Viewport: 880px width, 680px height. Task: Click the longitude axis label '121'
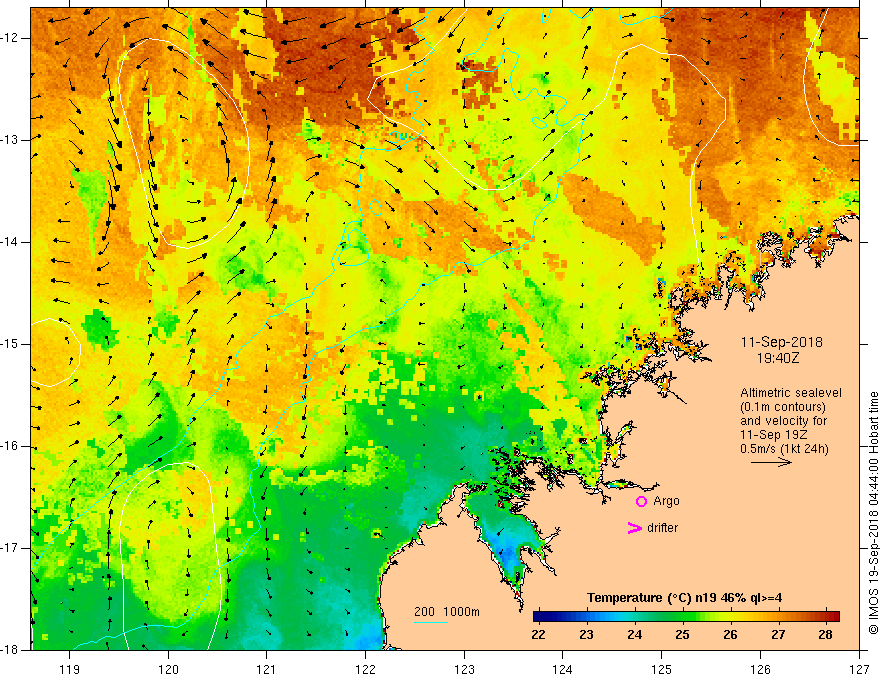266,669
